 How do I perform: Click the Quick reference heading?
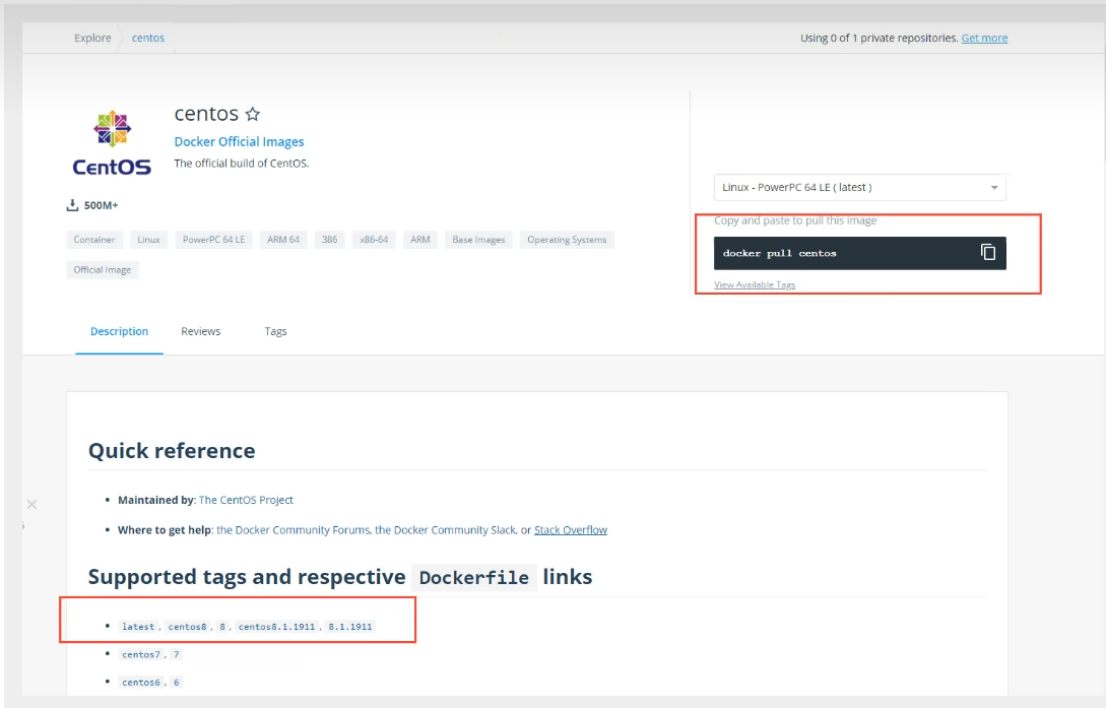[172, 451]
